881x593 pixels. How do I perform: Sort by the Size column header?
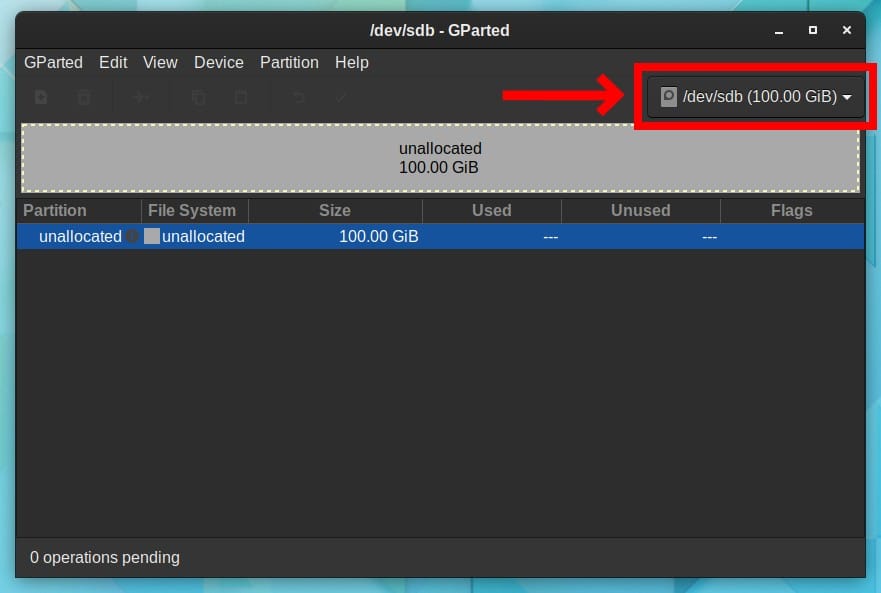[x=335, y=210]
